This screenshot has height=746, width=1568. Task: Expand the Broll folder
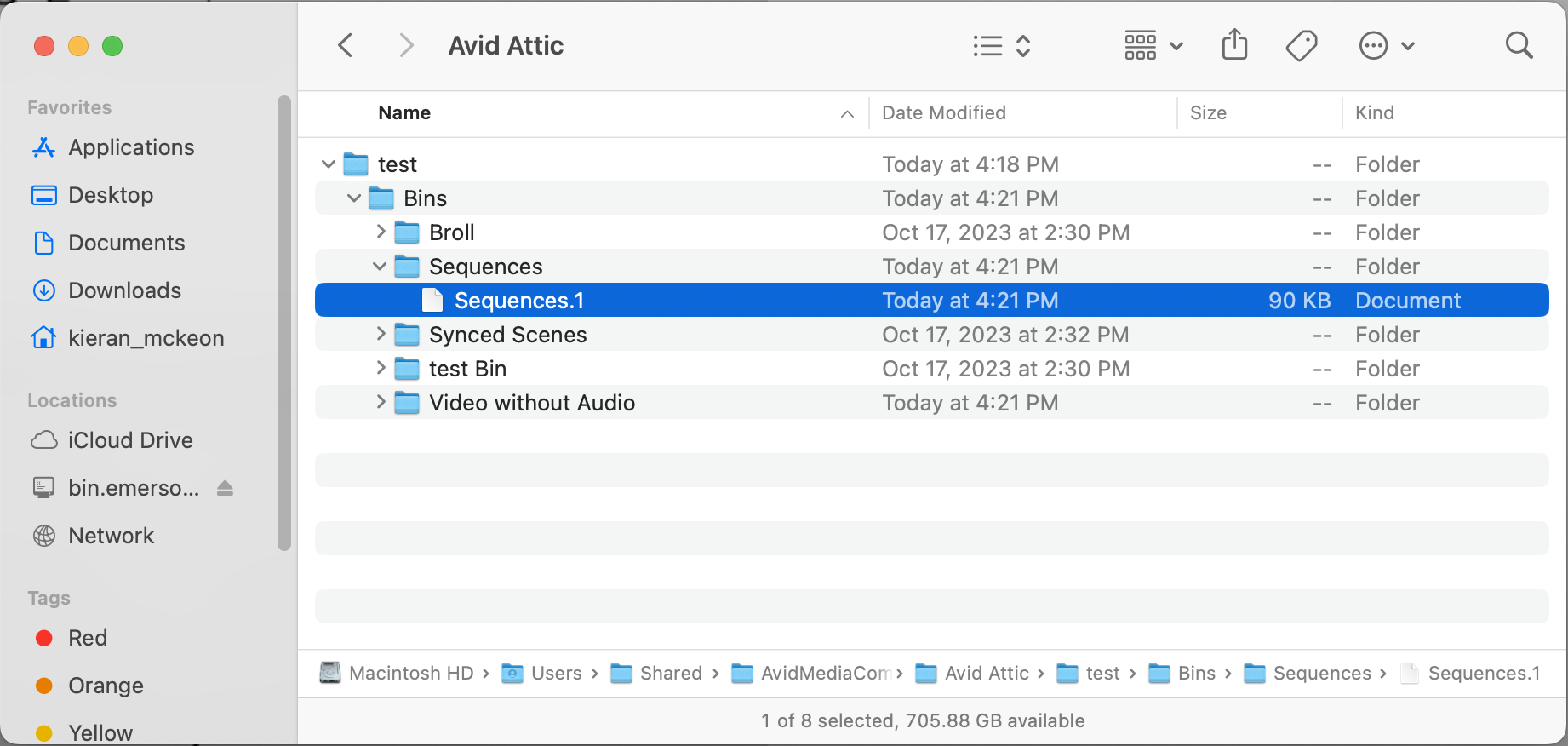tap(381, 232)
